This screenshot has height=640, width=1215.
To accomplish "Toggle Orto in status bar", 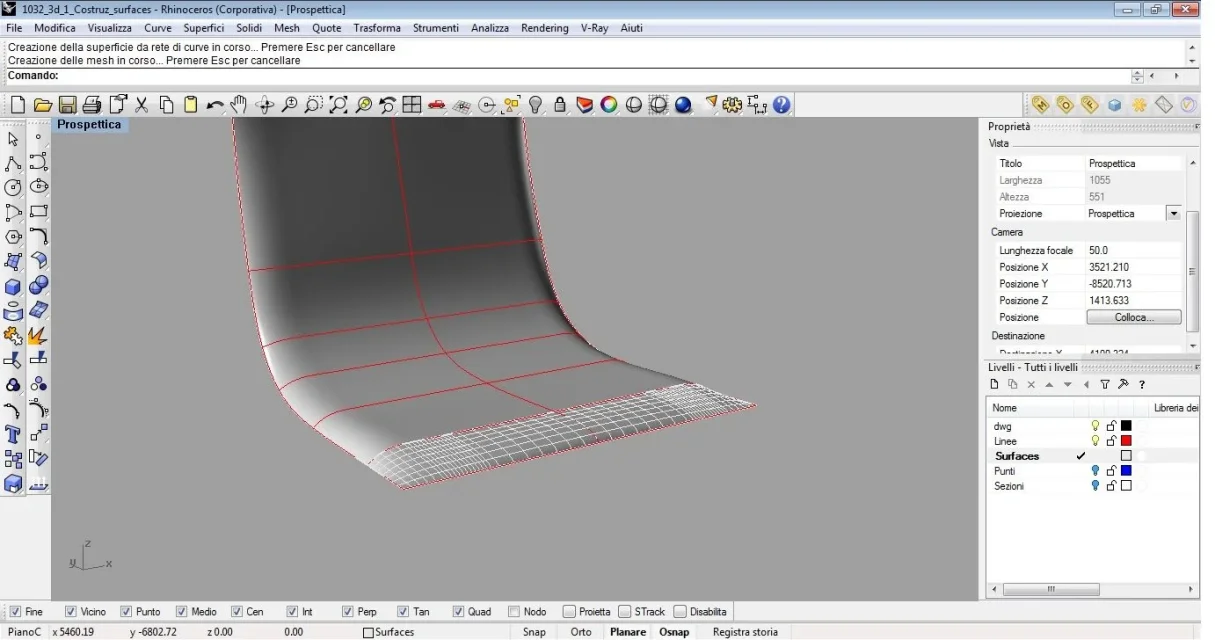I will [x=581, y=632].
